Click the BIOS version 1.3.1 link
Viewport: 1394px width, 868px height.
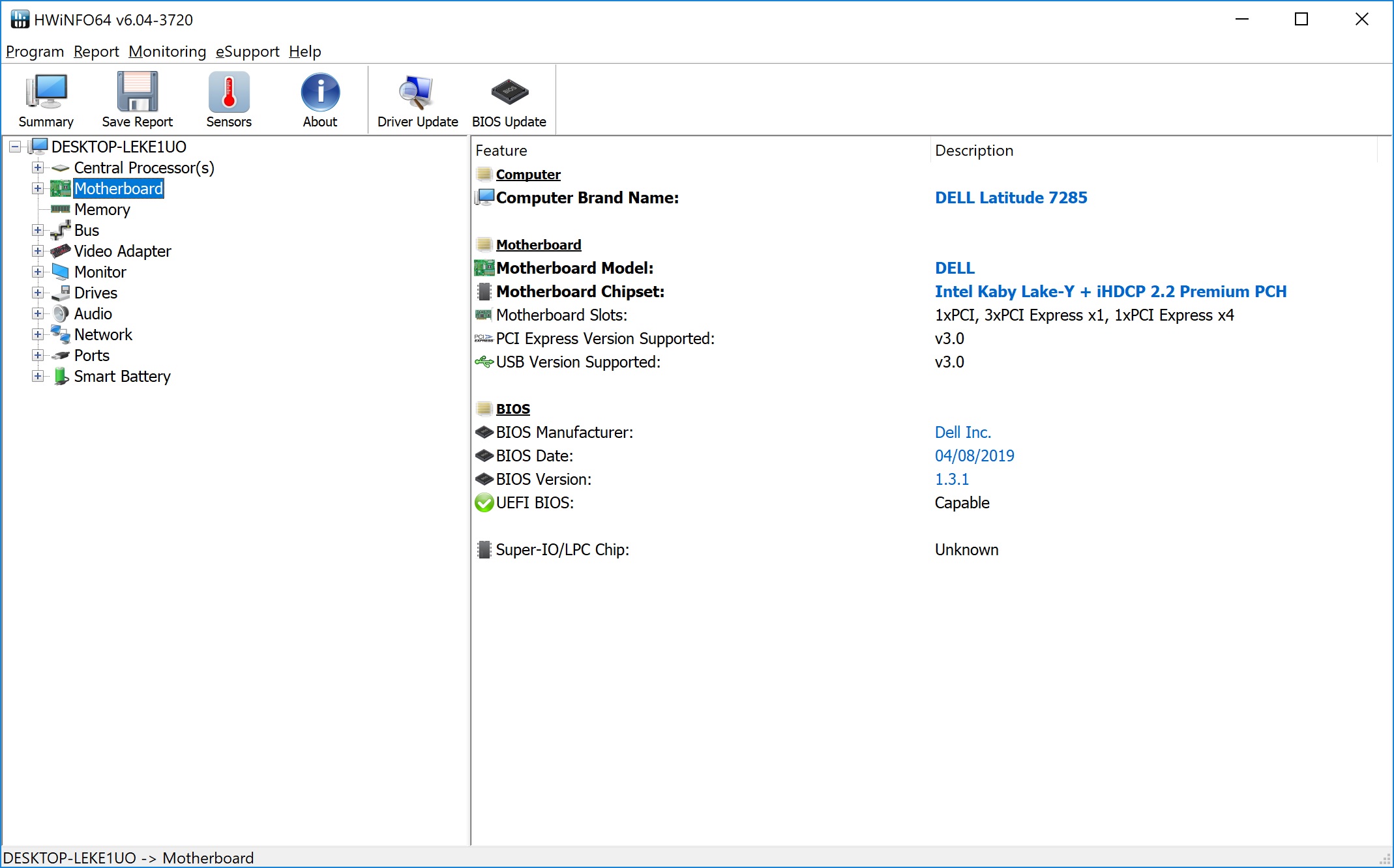point(951,479)
